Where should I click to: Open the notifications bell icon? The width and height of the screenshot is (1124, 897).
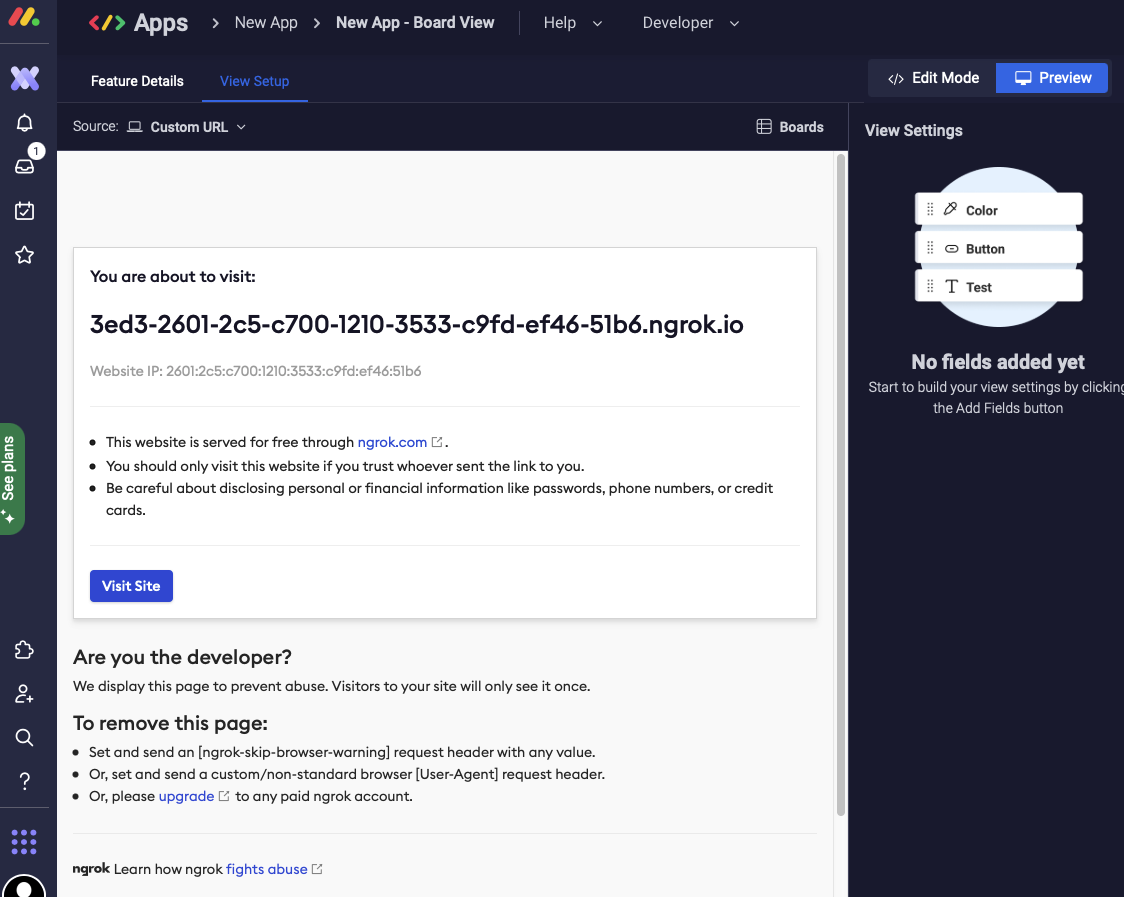24,123
